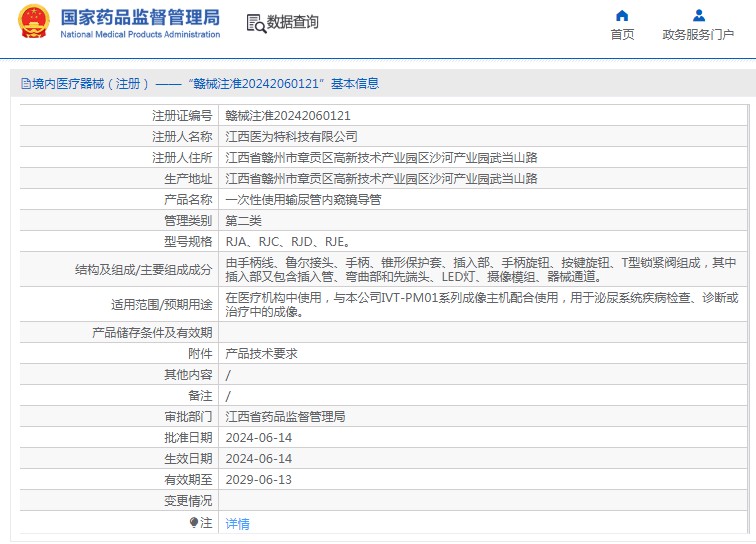Click the 适用范围/预期用途 label
This screenshot has height=544, width=756.
pos(162,305)
